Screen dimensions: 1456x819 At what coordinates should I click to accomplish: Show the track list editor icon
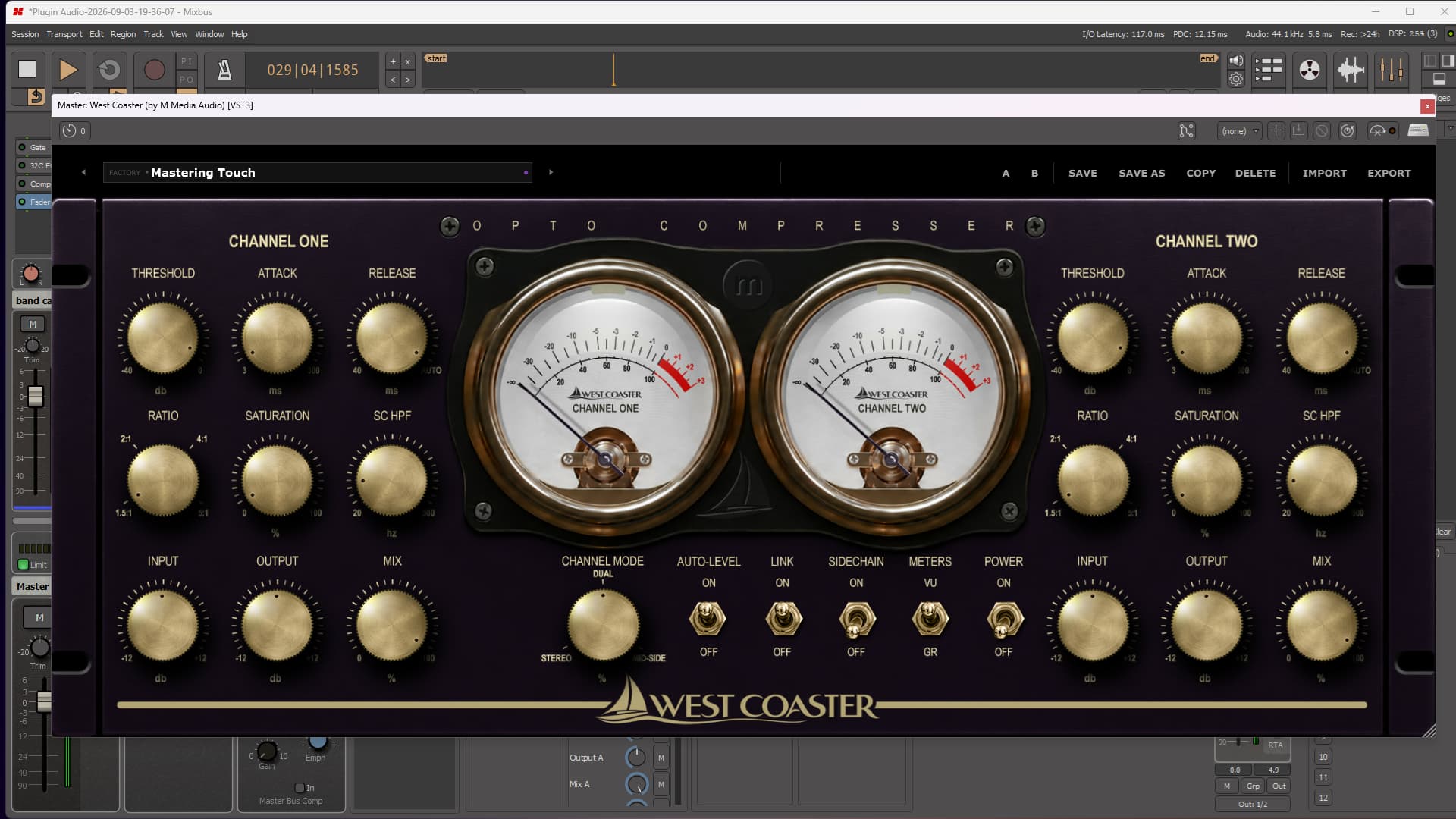pos(1268,70)
